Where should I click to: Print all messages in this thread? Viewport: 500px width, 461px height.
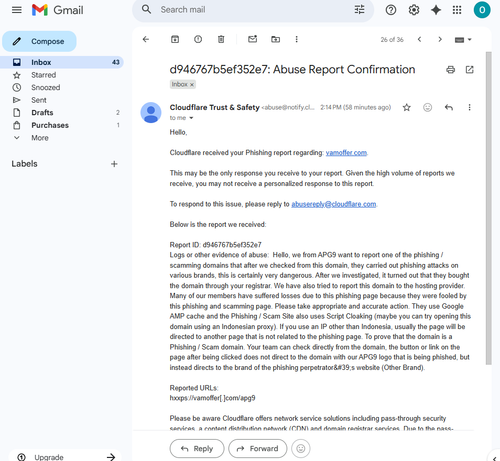451,70
